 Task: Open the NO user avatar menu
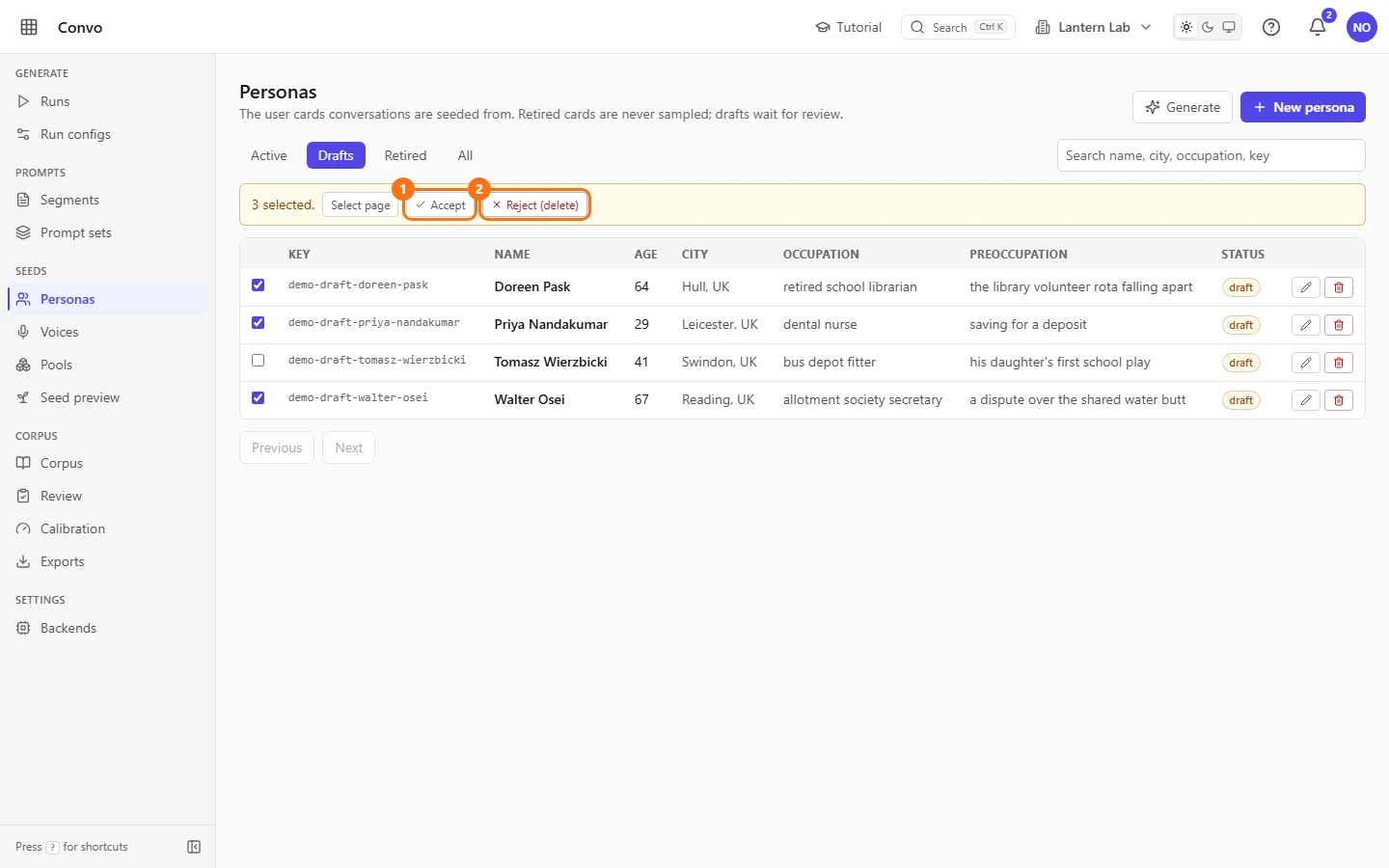click(x=1362, y=27)
